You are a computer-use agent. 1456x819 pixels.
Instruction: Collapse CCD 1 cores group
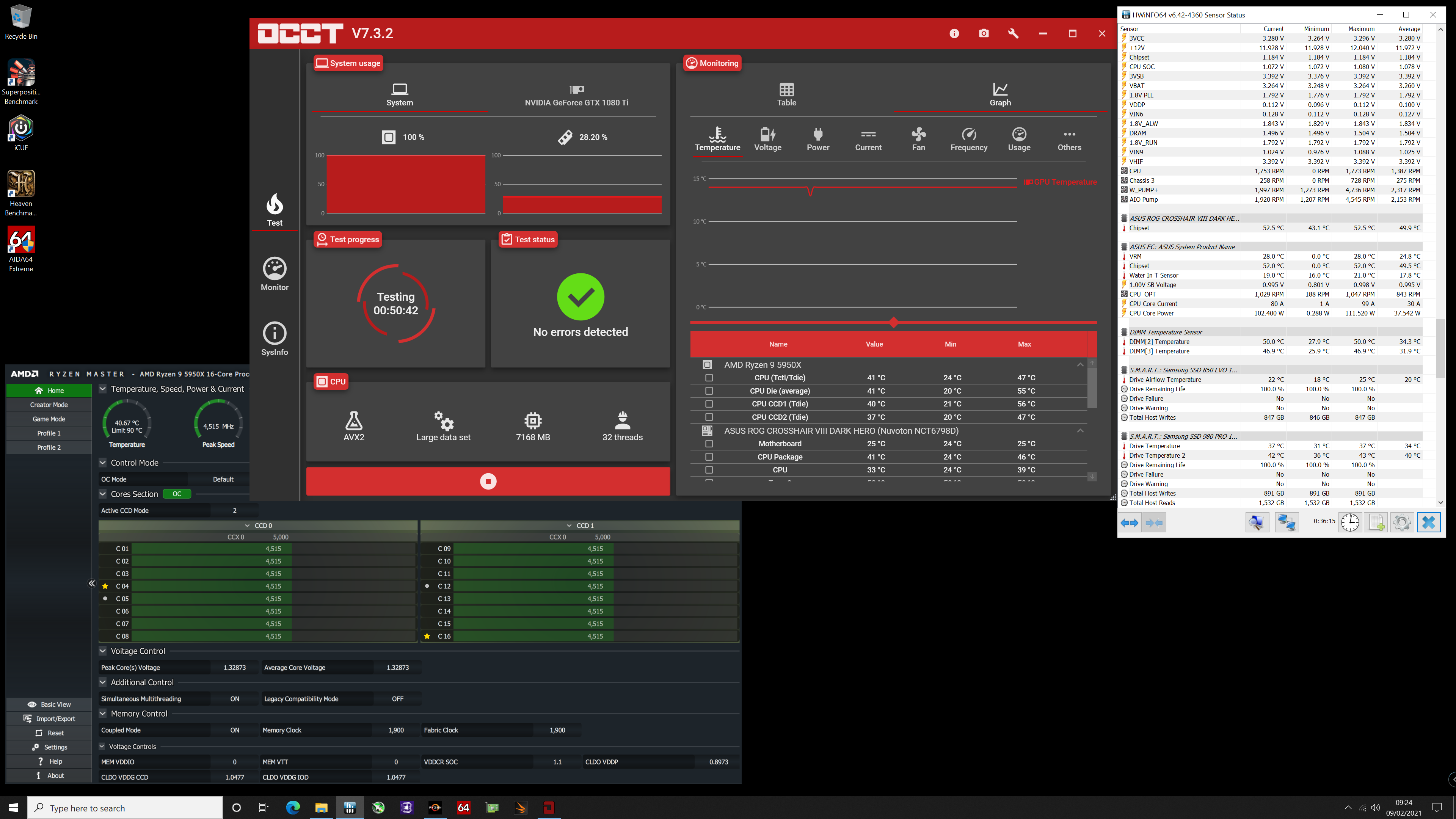point(569,526)
